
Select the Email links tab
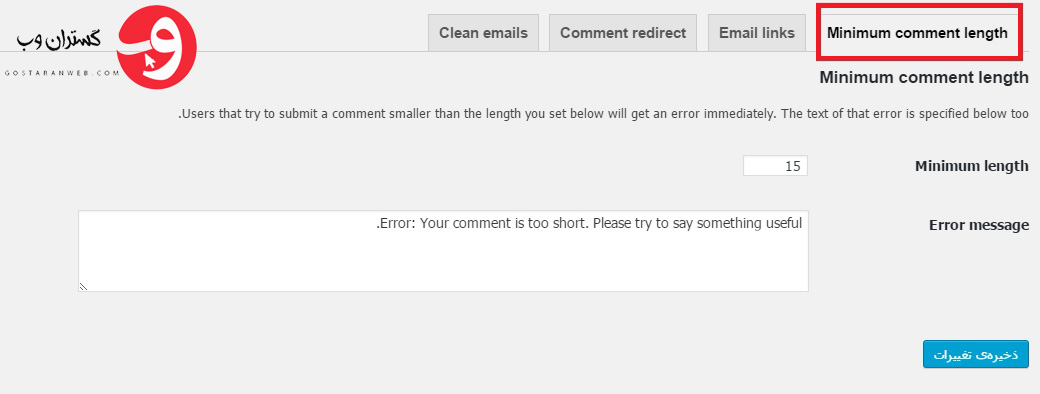[757, 33]
